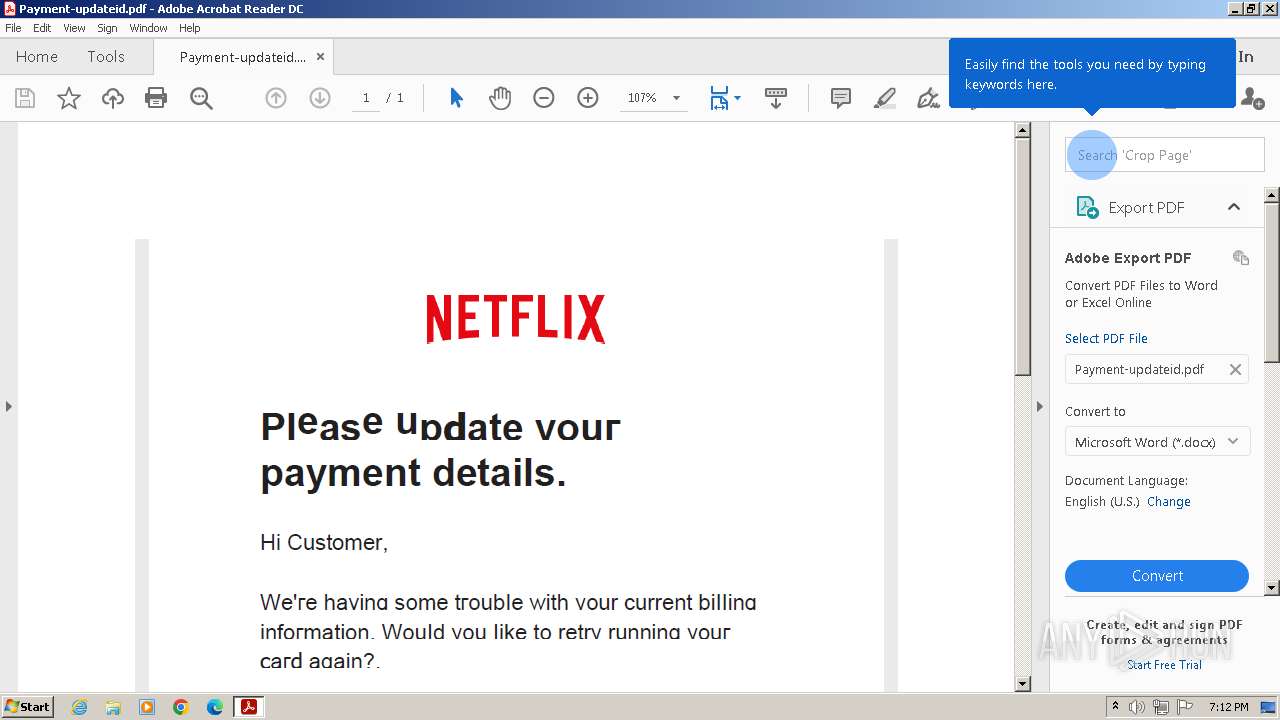This screenshot has width=1280, height=720.
Task: Click the Fit page width icon
Action: (719, 98)
